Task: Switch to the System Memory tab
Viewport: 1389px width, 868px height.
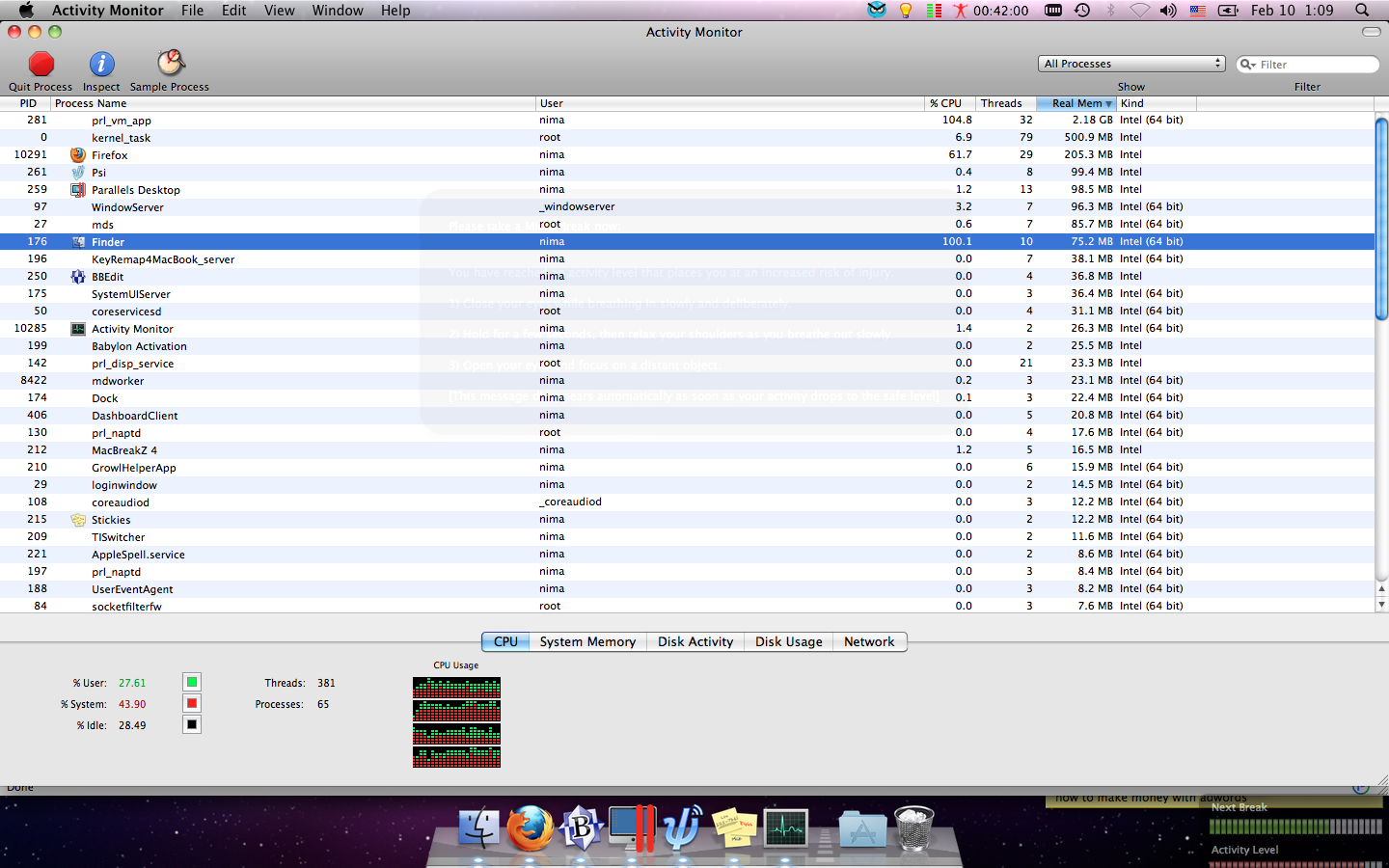Action: point(587,642)
